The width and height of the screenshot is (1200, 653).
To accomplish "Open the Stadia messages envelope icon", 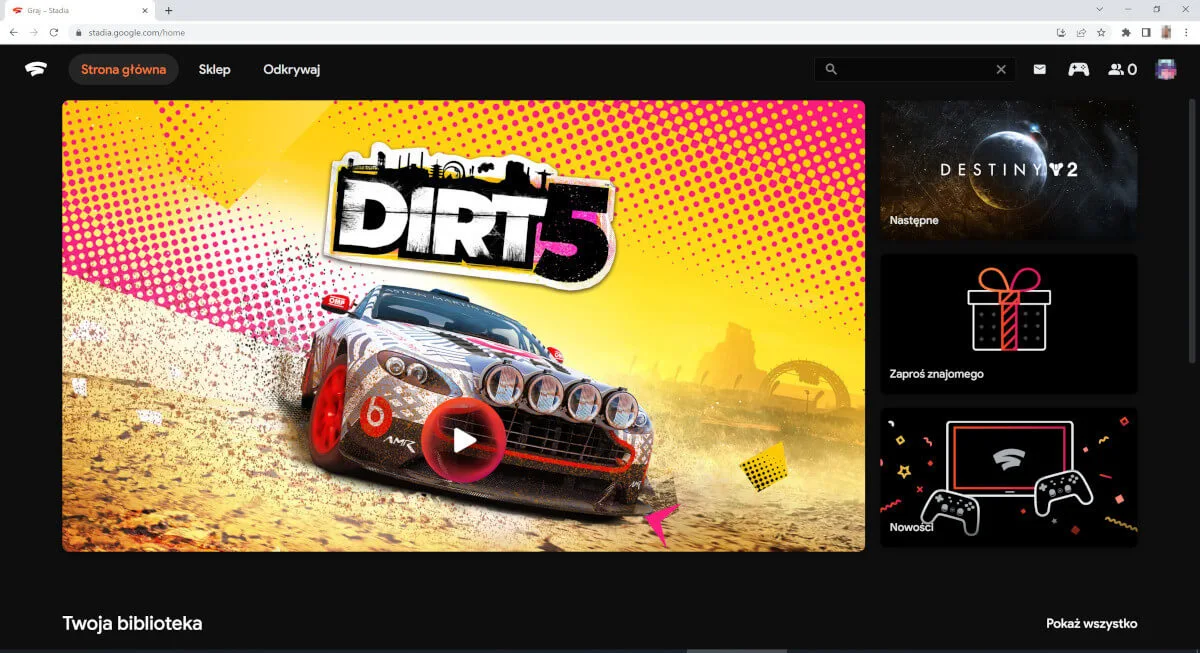I will pyautogui.click(x=1040, y=70).
